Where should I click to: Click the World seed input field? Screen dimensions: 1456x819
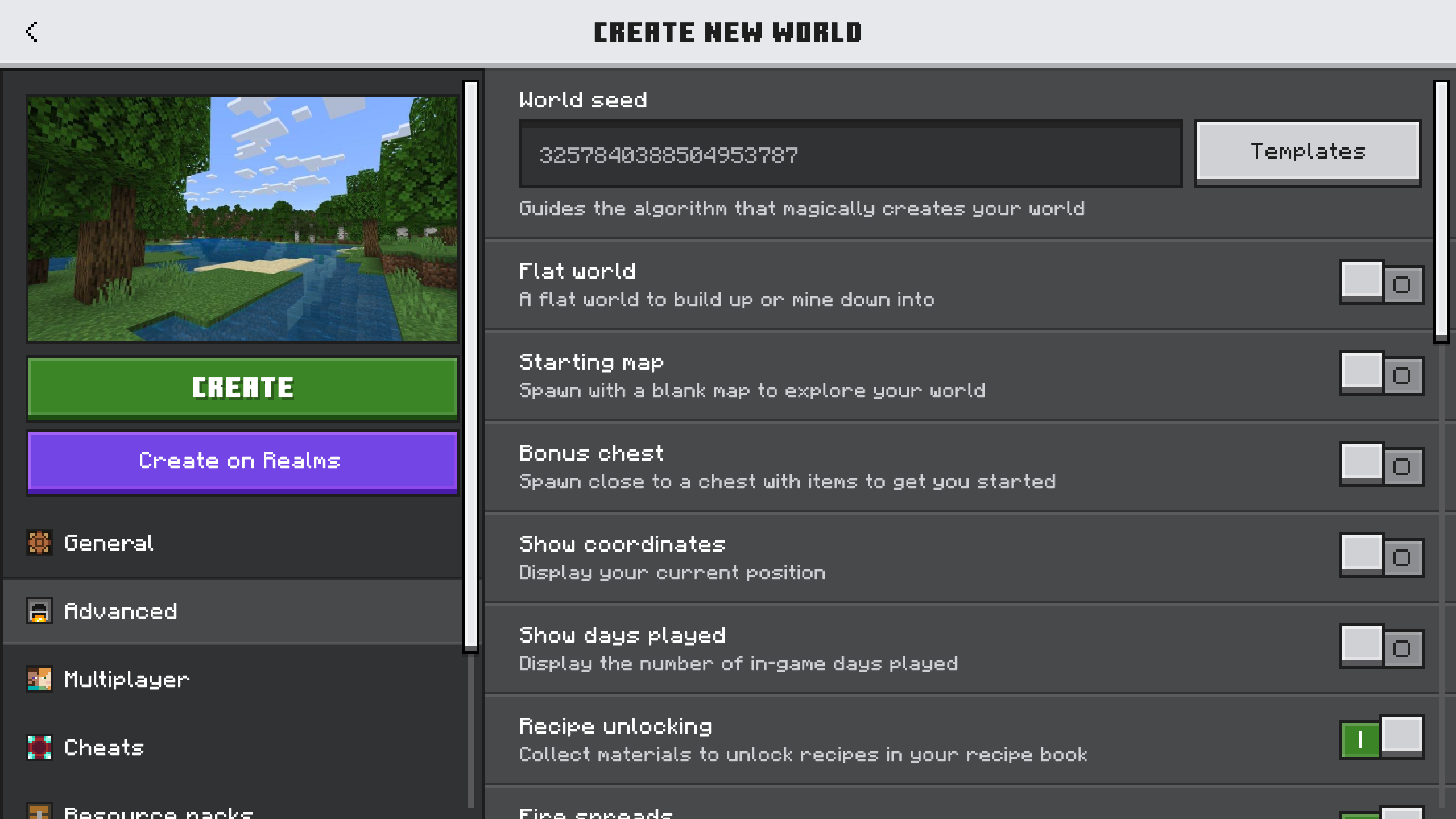[x=851, y=154]
